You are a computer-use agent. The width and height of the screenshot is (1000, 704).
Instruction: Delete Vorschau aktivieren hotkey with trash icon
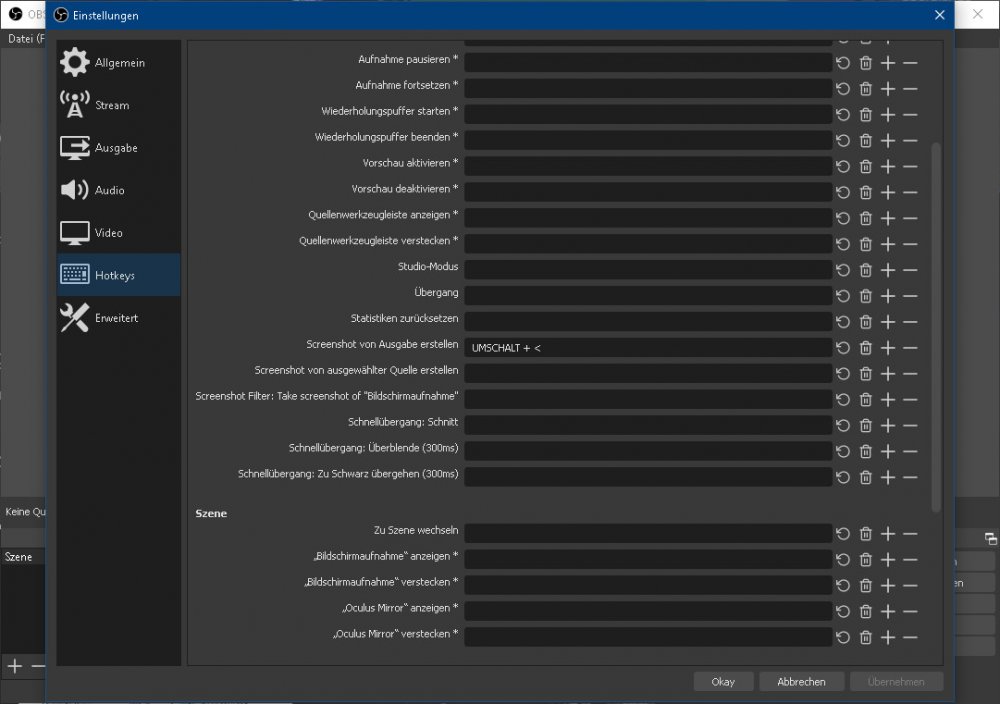point(865,165)
